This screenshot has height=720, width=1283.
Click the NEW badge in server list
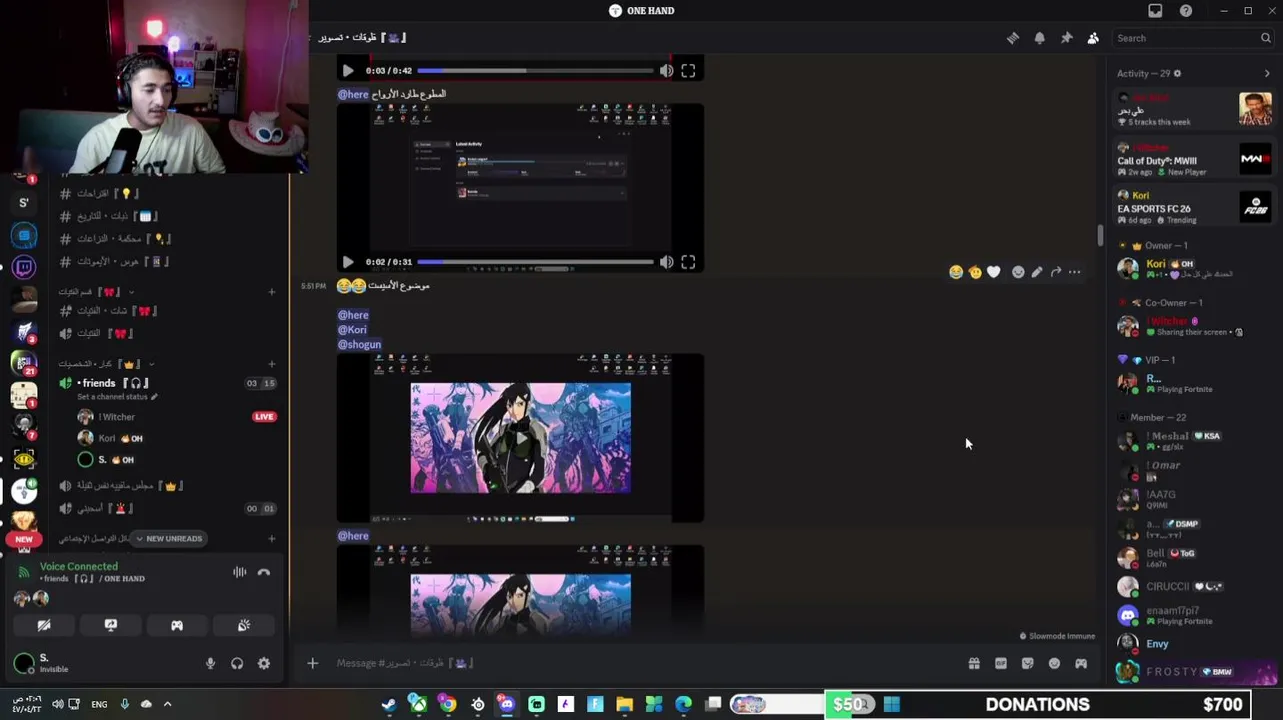pos(24,539)
